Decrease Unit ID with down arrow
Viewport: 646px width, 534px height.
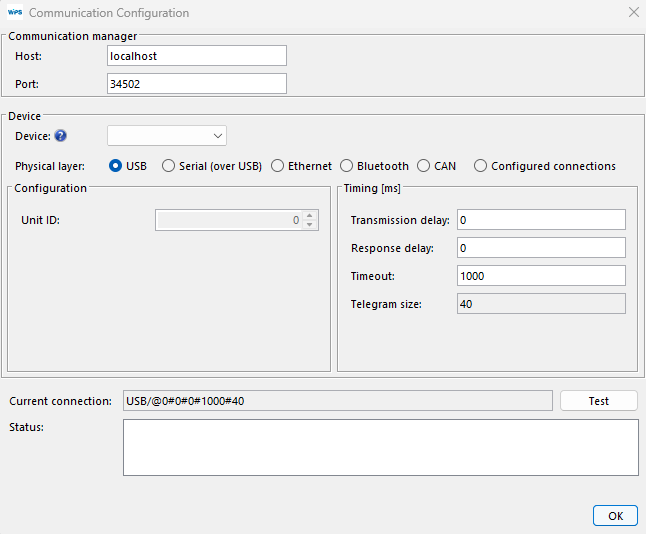click(x=310, y=225)
